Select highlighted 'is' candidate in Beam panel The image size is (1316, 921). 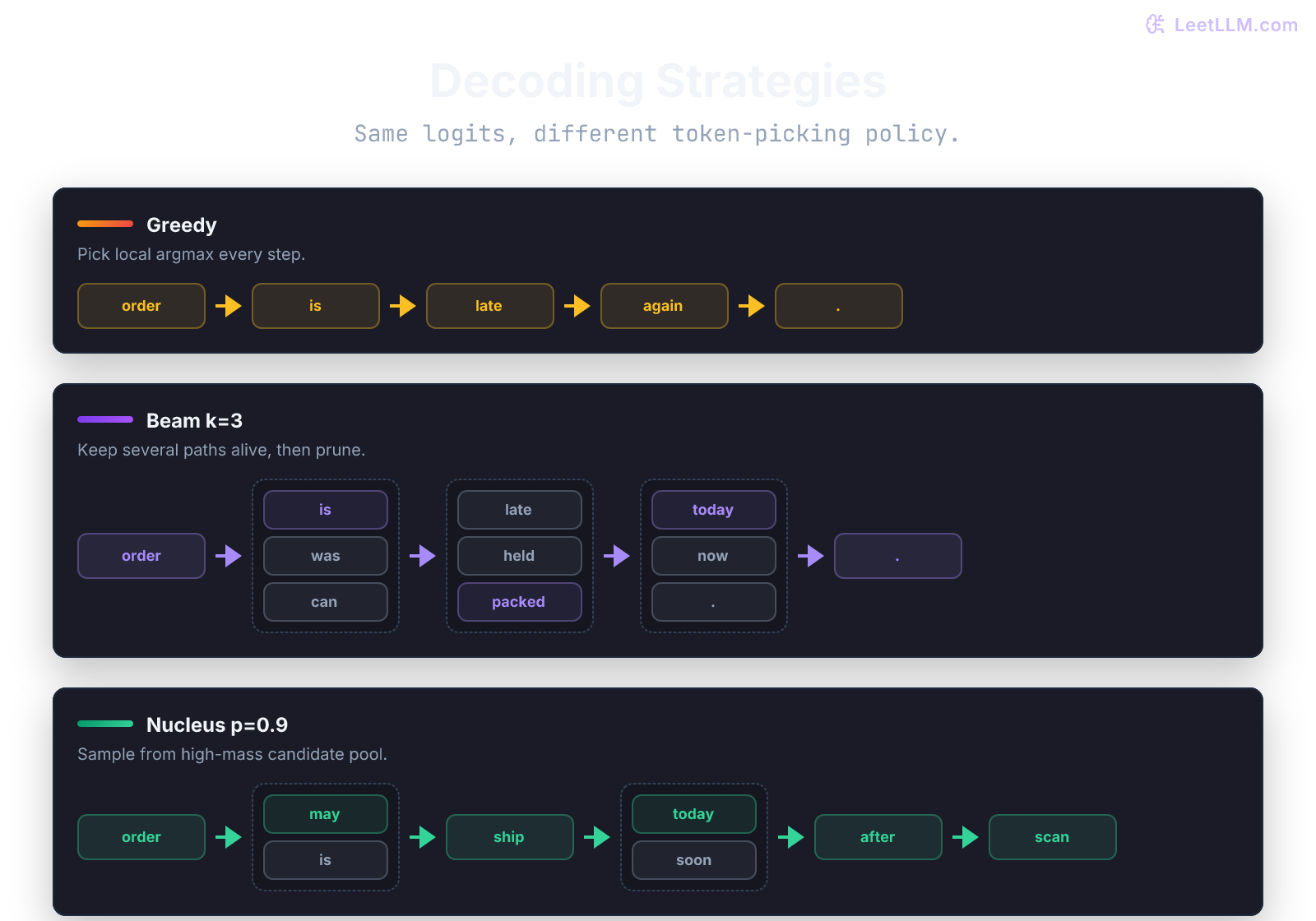tap(326, 510)
